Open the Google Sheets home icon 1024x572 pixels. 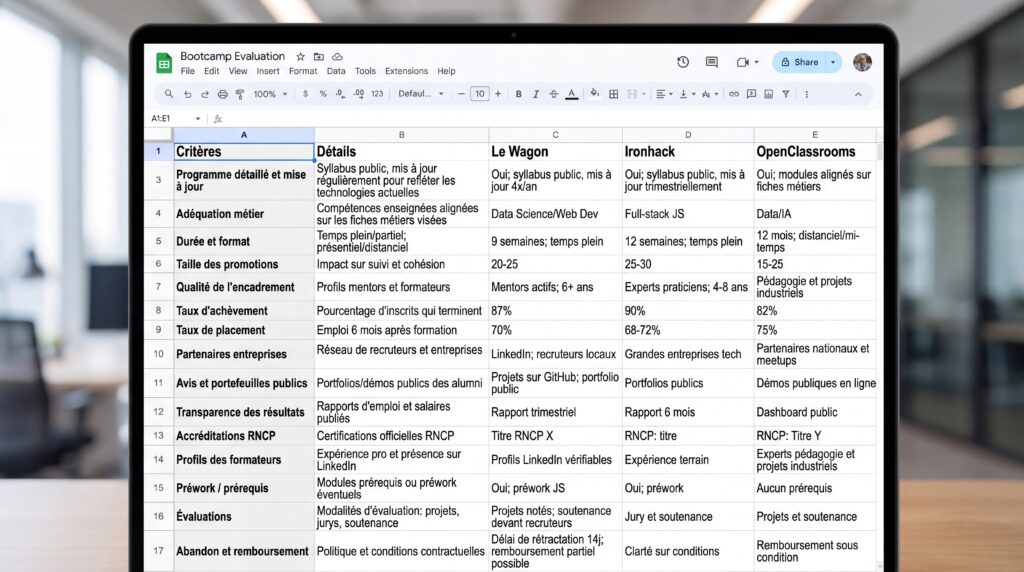pos(164,63)
